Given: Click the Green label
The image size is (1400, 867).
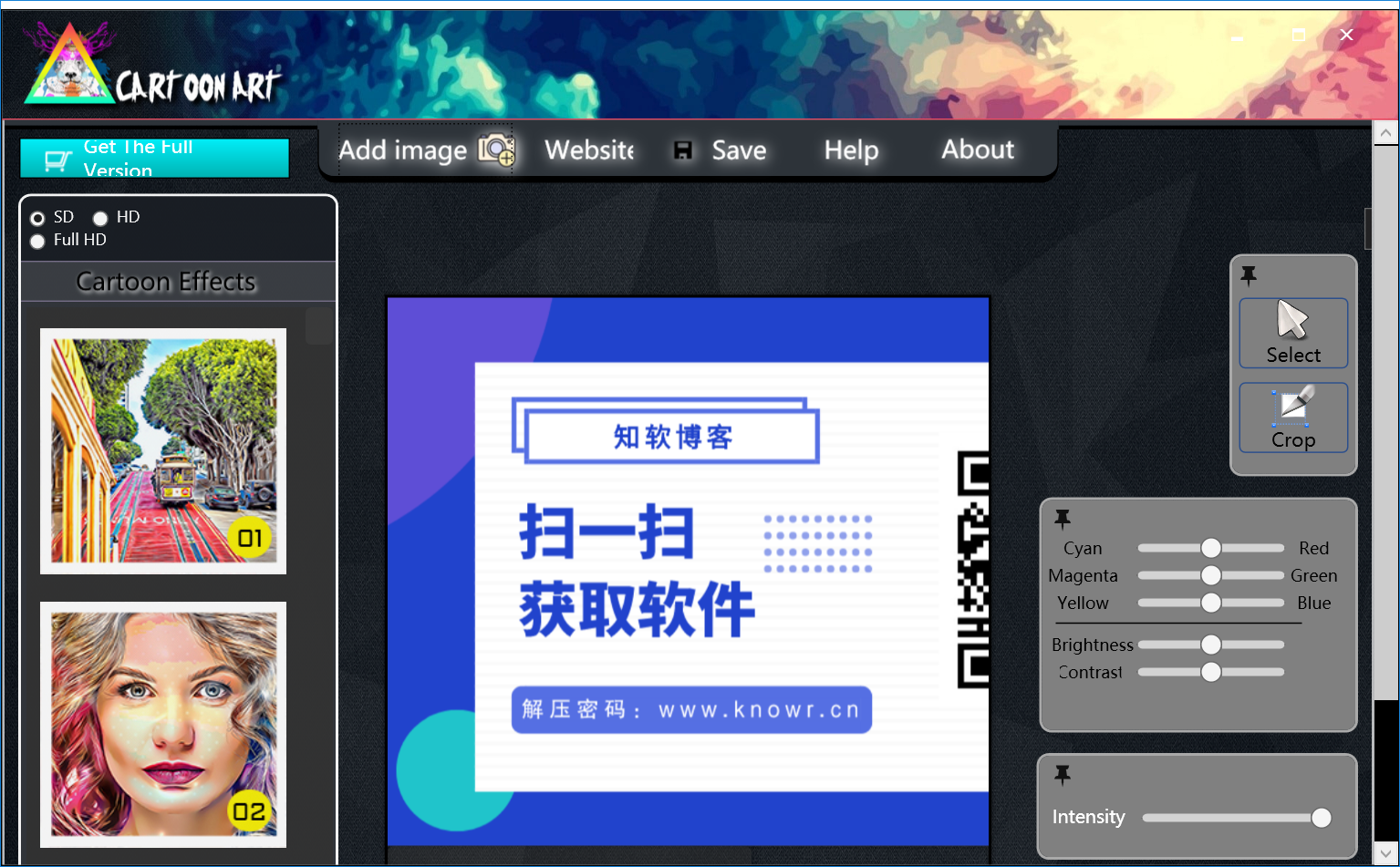Looking at the screenshot, I should (1313, 575).
